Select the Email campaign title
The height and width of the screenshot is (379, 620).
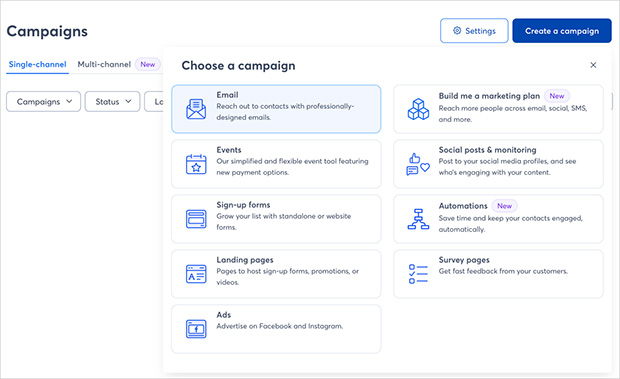click(227, 95)
